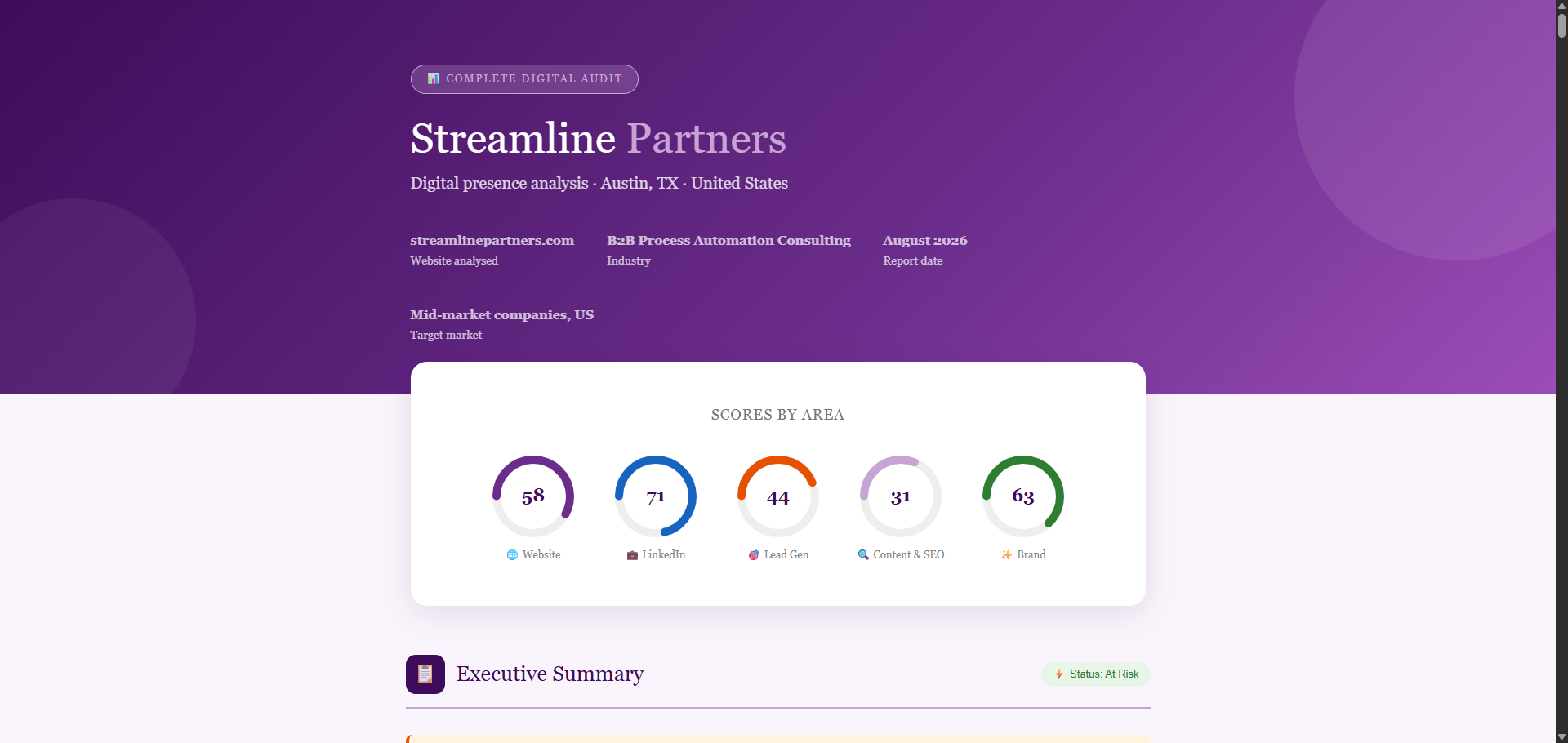Click the 'August 2026' report date
This screenshot has width=1568, height=743.
925,240
